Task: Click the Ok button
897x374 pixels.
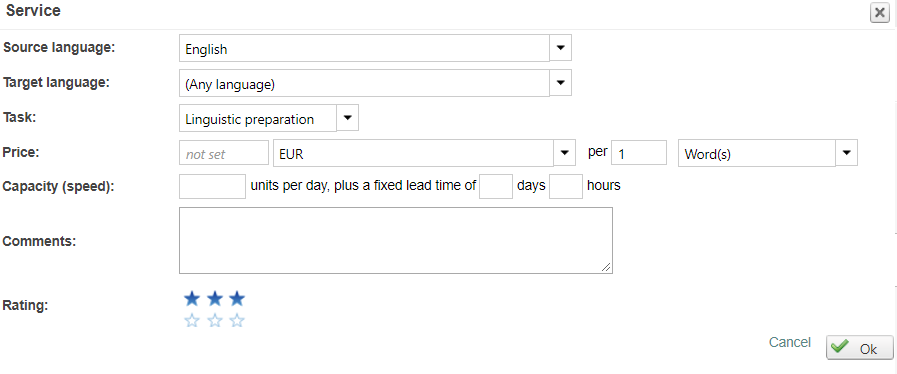Action: pyautogui.click(x=860, y=348)
